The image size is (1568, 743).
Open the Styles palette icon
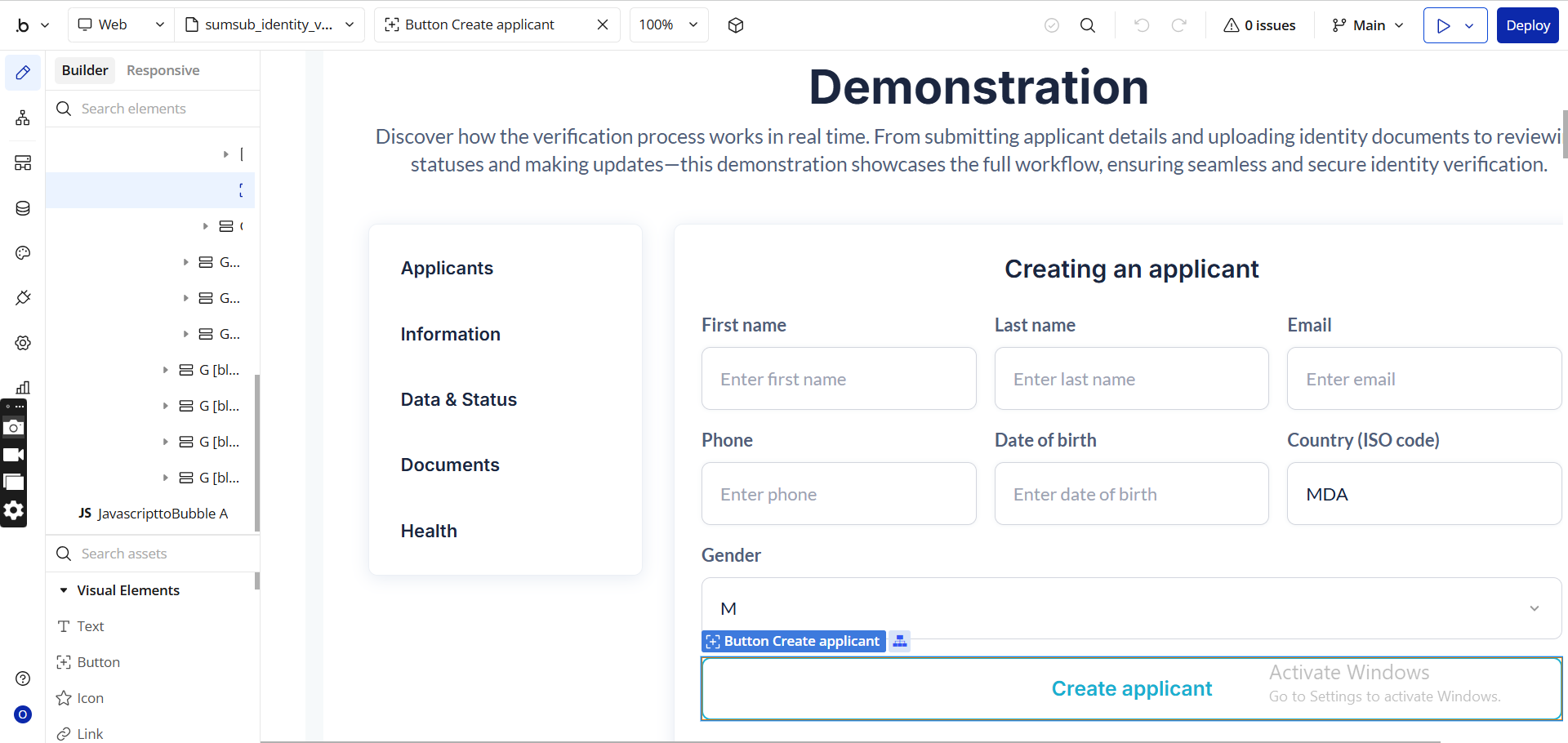[x=23, y=253]
